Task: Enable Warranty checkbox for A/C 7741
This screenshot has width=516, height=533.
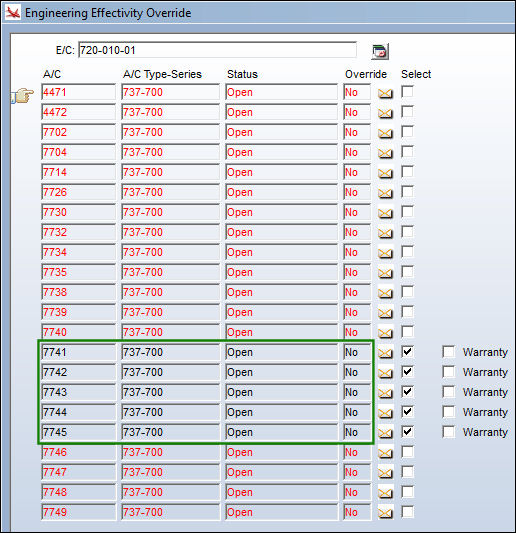Action: pyautogui.click(x=449, y=352)
